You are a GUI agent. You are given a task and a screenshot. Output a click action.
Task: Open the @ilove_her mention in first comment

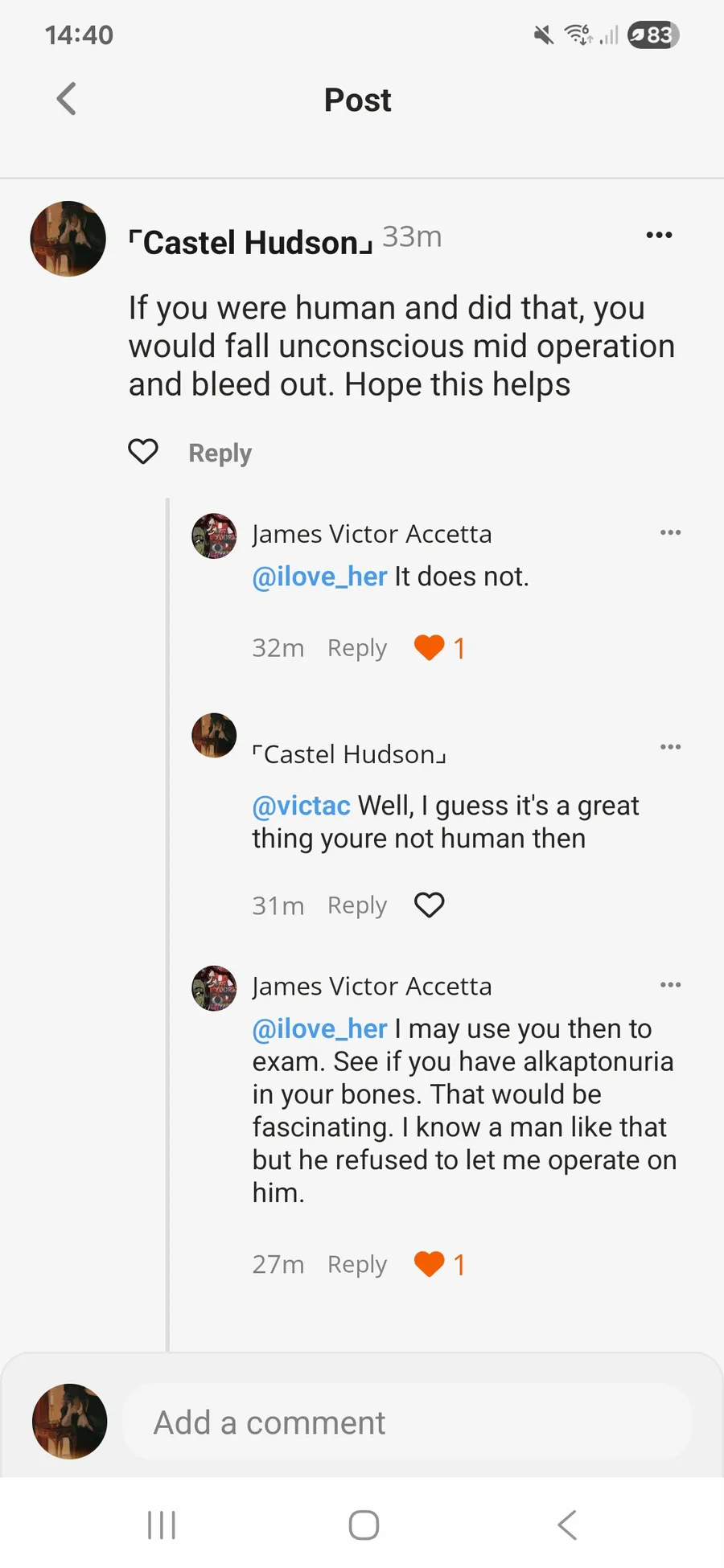[x=319, y=577]
